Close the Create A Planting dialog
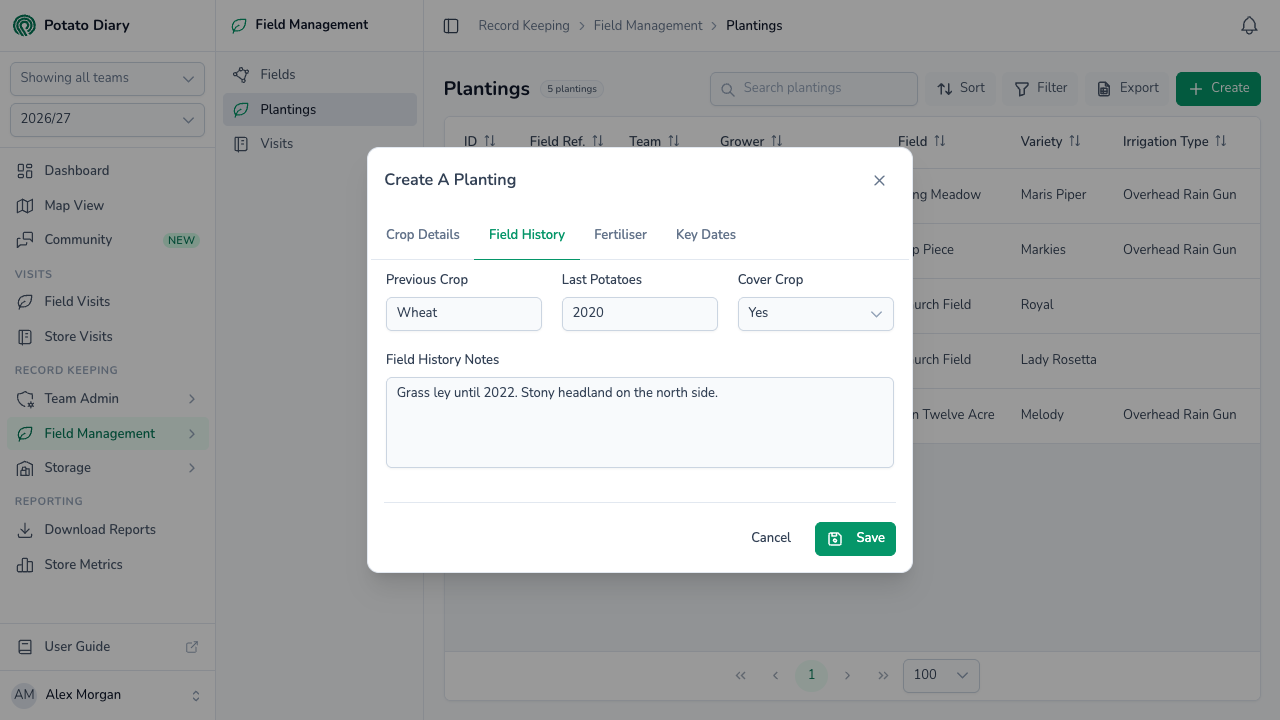Screen dimensions: 1280x720 pos(879,180)
